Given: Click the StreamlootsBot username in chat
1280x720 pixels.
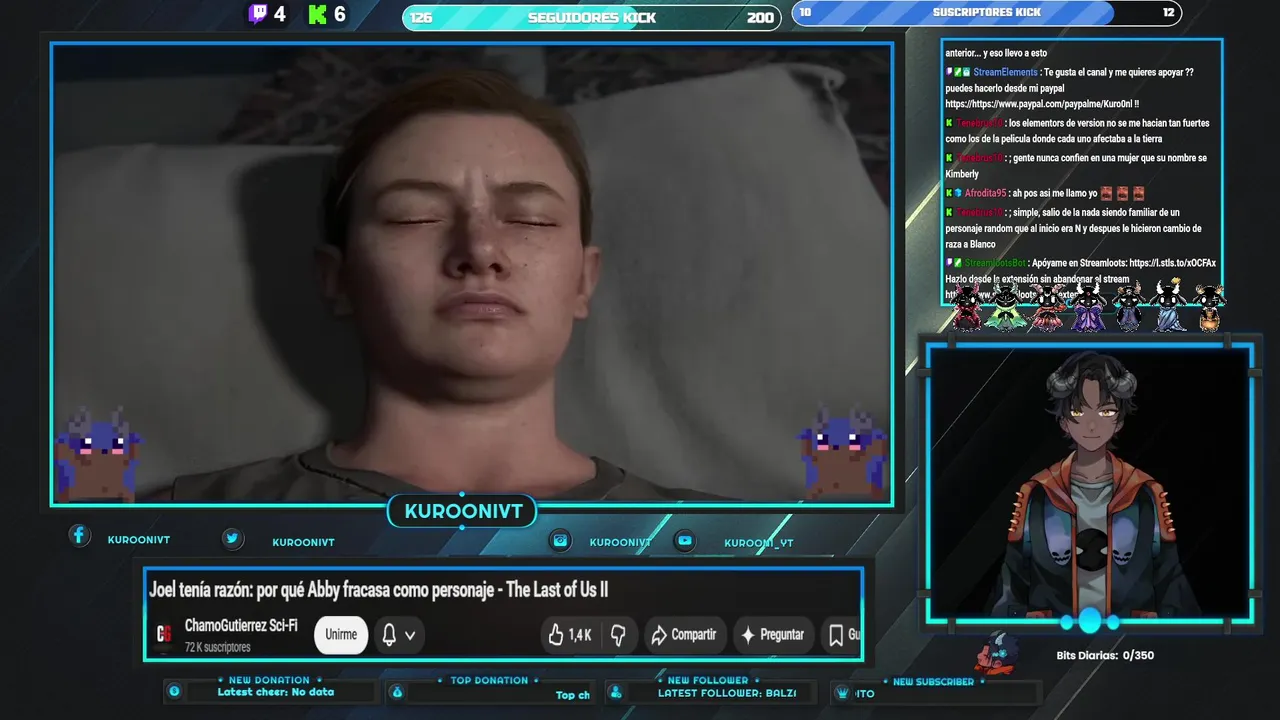Looking at the screenshot, I should [x=995, y=263].
